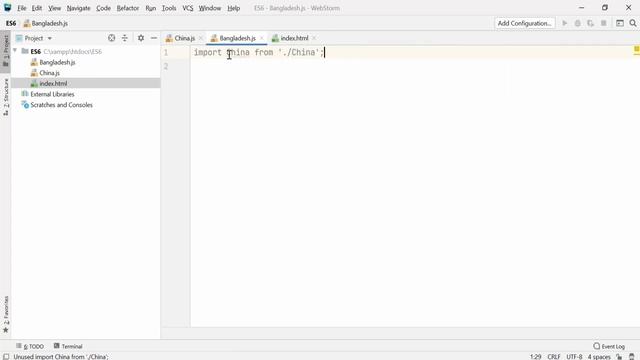The image size is (640, 360).
Task: Click Bangladesh.js breadcrumb in navigation bar
Action: click(45, 23)
